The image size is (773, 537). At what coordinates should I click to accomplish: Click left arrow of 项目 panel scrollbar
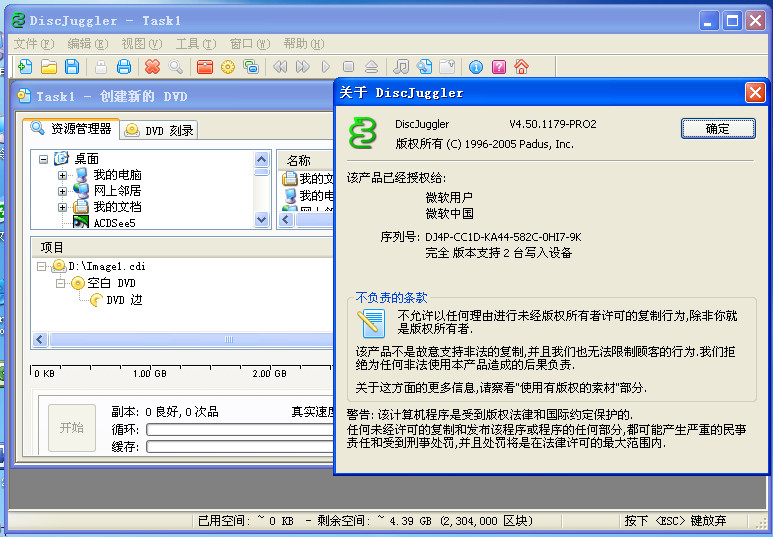click(40, 340)
